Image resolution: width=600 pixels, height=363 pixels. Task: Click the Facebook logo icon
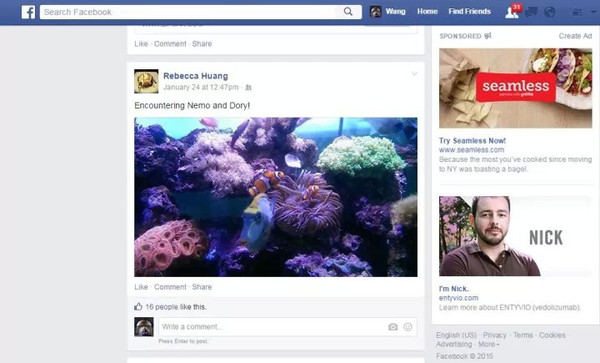click(x=28, y=12)
